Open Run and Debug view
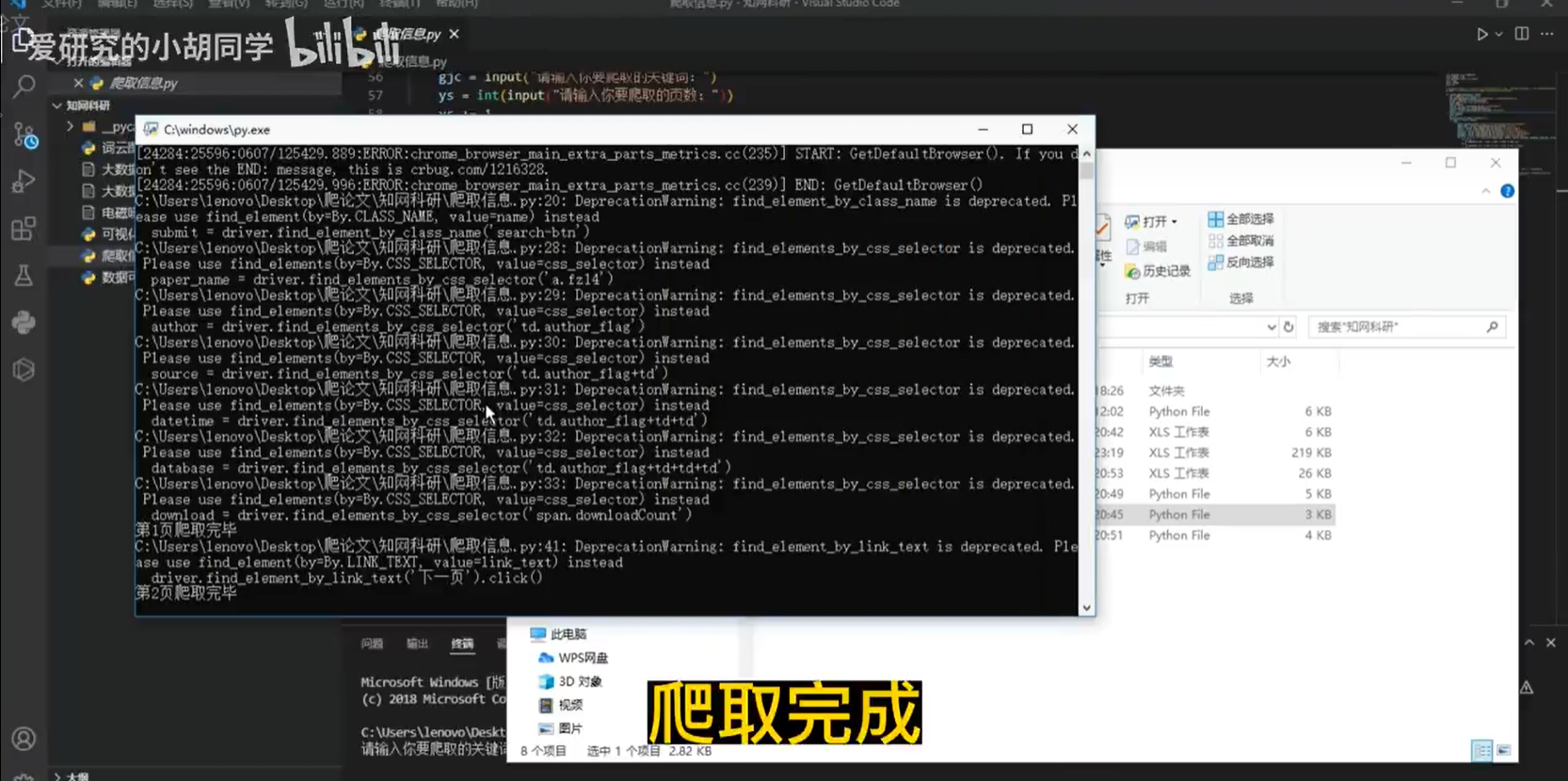1568x781 pixels. pyautogui.click(x=24, y=182)
